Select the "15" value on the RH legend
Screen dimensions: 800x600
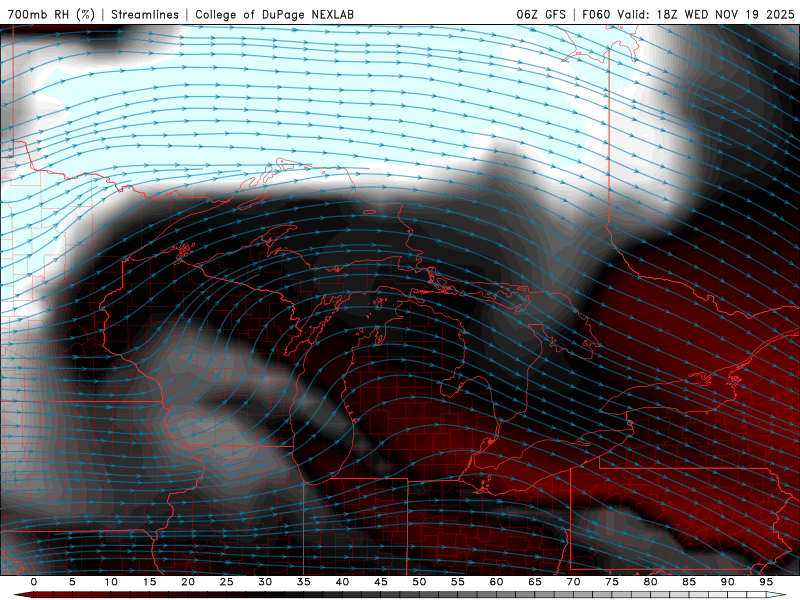(149, 582)
